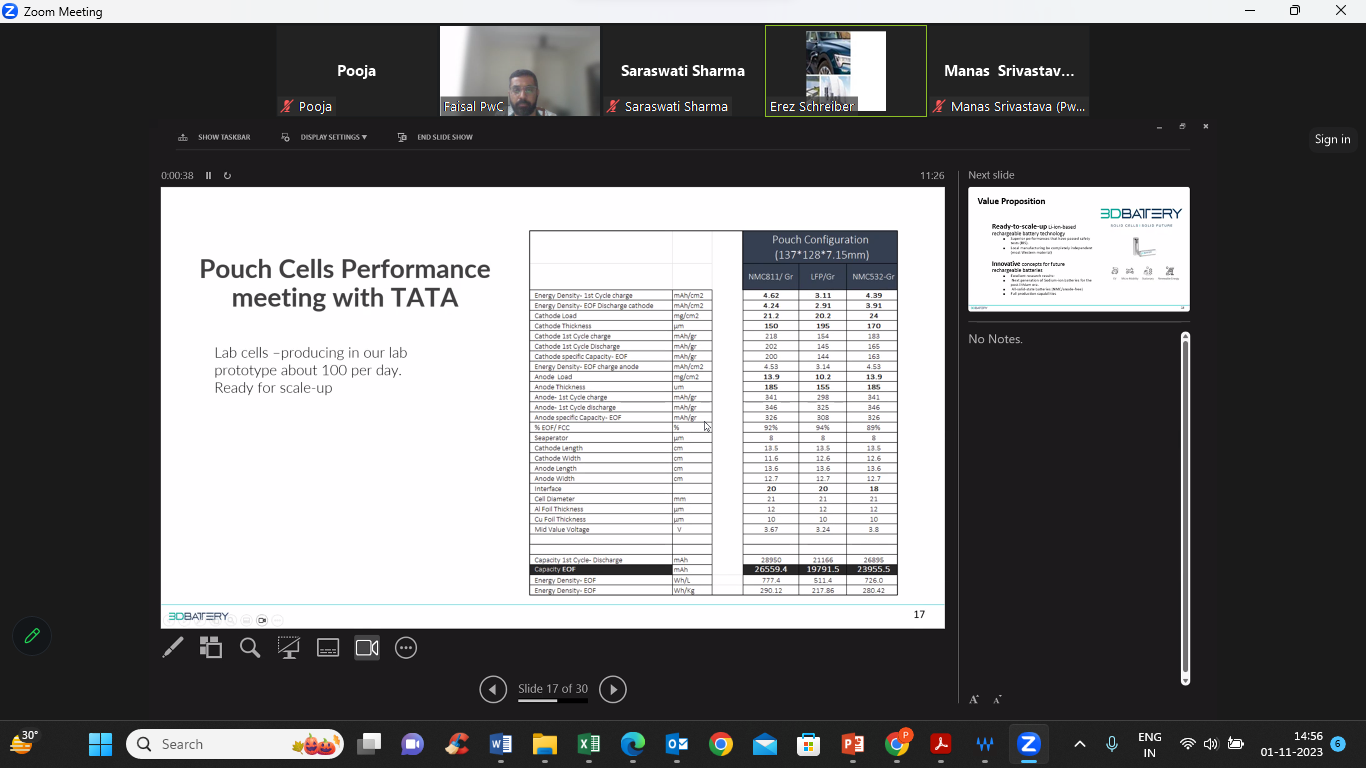Click the green annotate pencil icon
Screen dimensions: 1366x768
coord(32,636)
